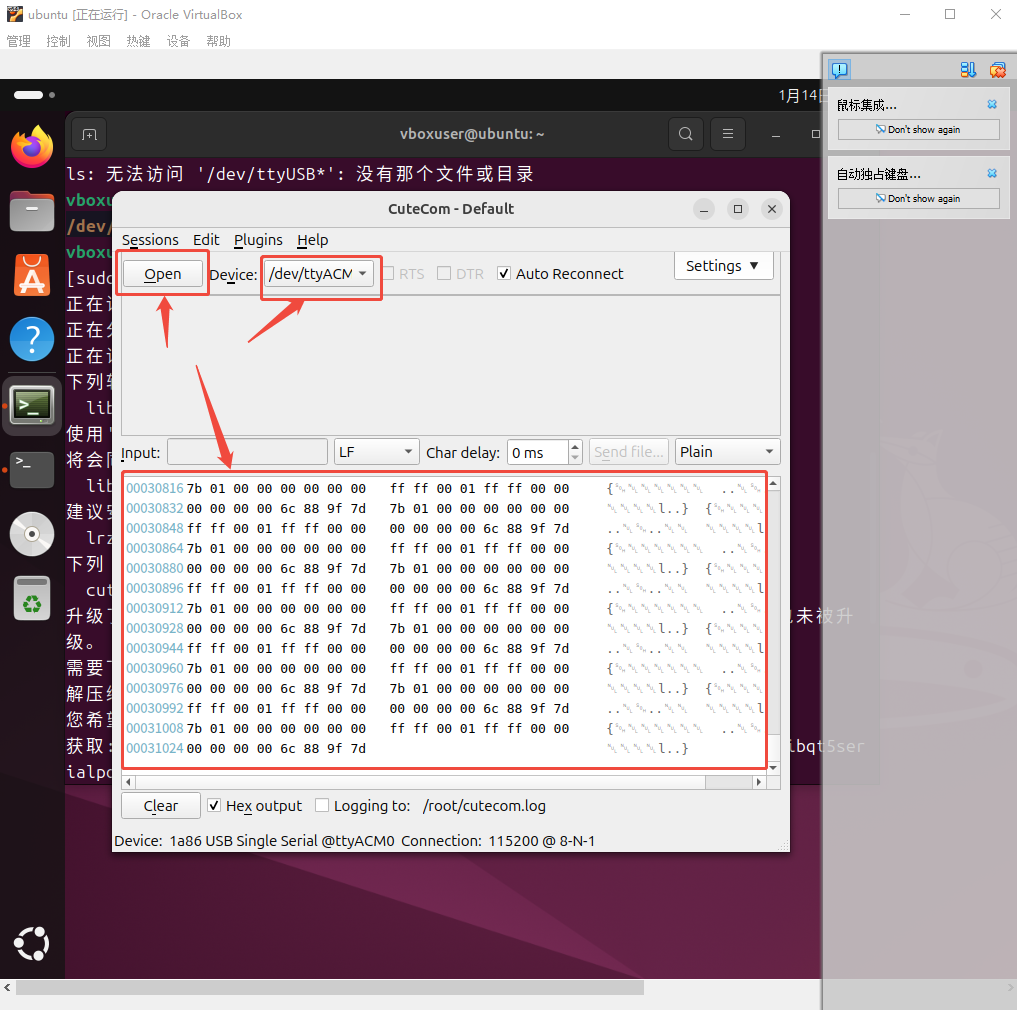The image size is (1017, 1010).
Task: Show applications via Ubuntu logo
Action: pos(32,943)
